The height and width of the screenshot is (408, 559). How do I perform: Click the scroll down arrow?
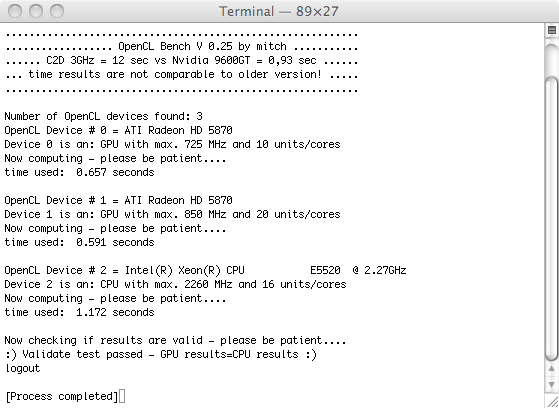click(x=552, y=385)
